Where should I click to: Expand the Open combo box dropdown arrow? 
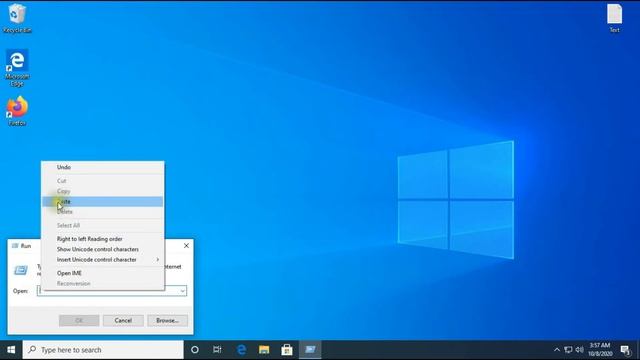point(182,291)
